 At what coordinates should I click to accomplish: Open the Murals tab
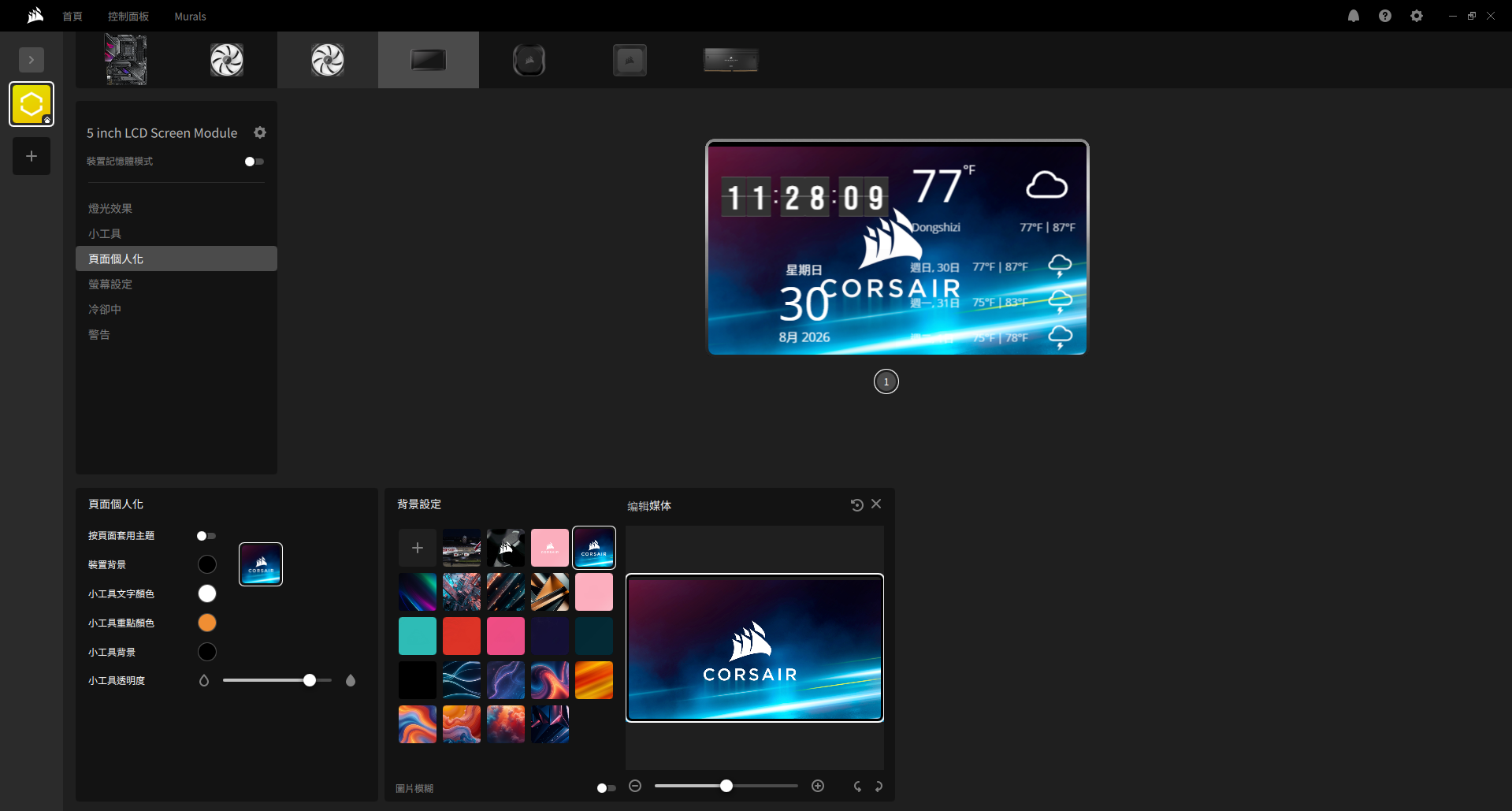(190, 16)
